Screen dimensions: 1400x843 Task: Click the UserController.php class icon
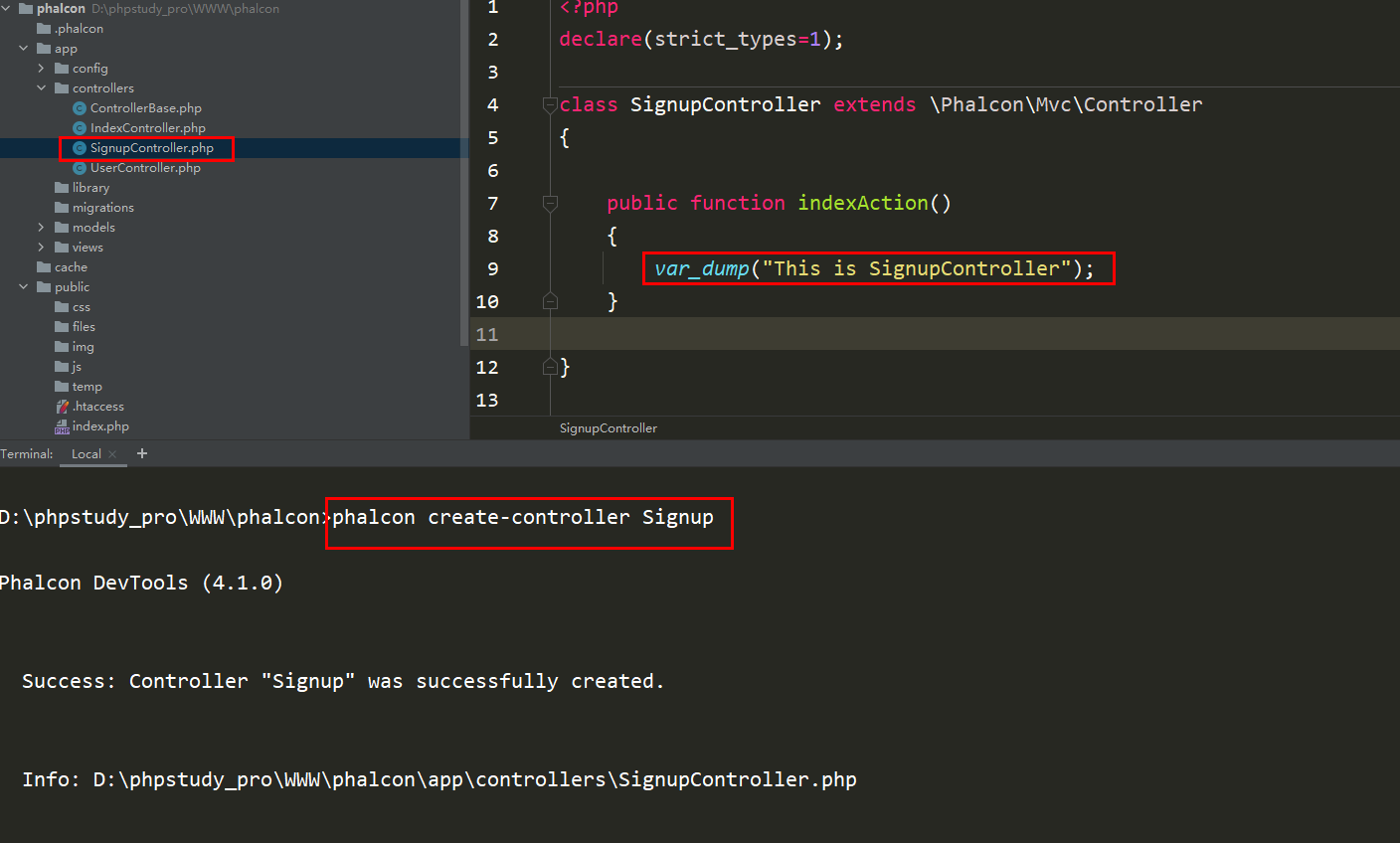tap(80, 168)
